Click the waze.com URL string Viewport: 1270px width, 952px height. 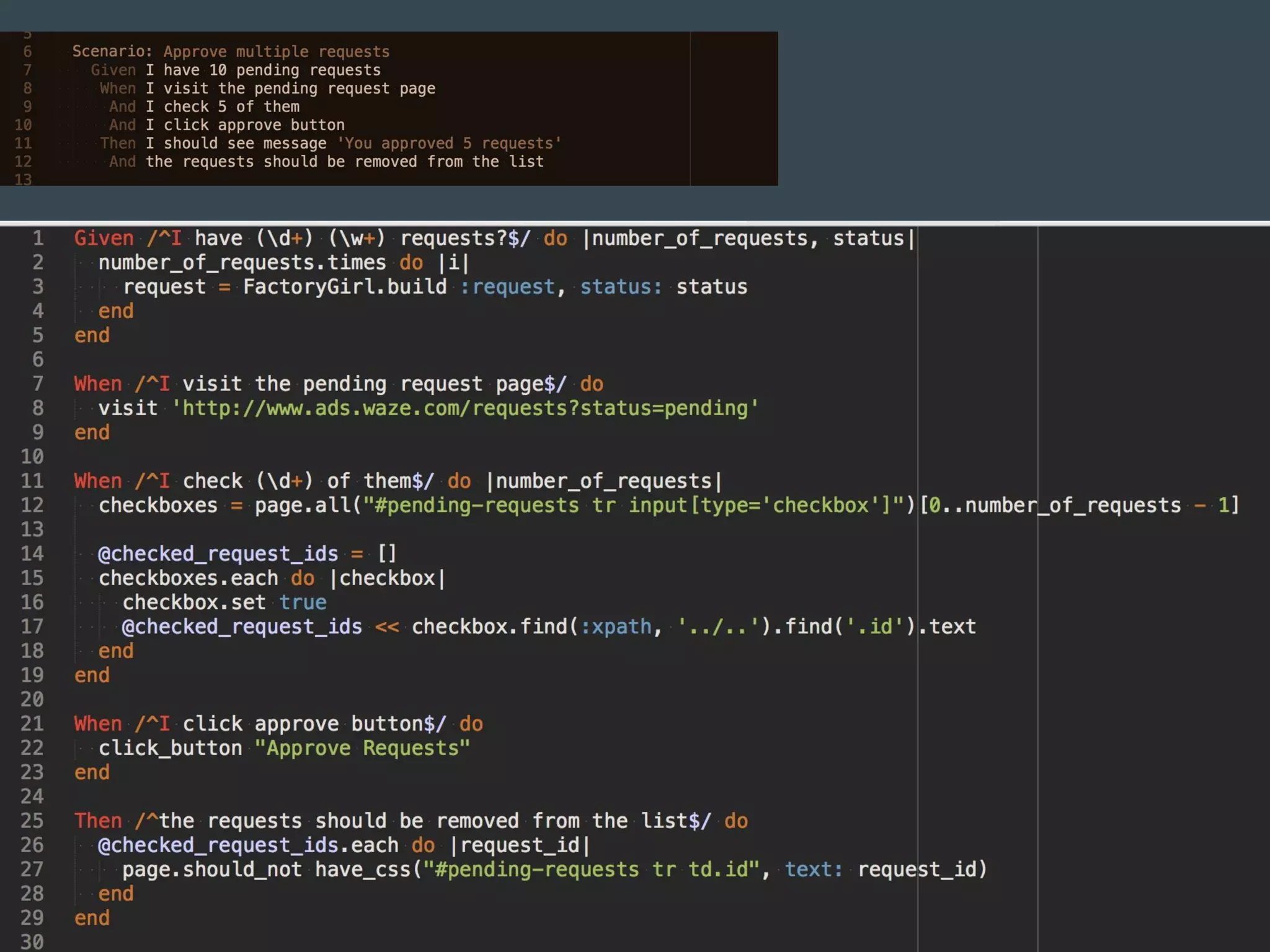click(x=464, y=408)
